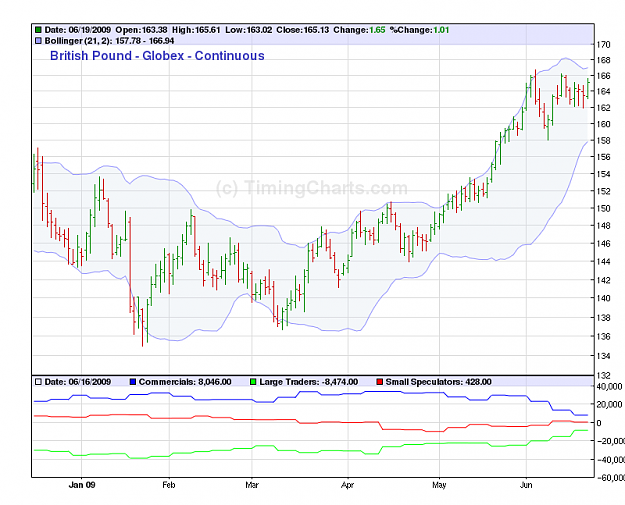Image resolution: width=625 pixels, height=505 pixels.
Task: Click the 40,000 axis label in lower panel
Action: 609,387
